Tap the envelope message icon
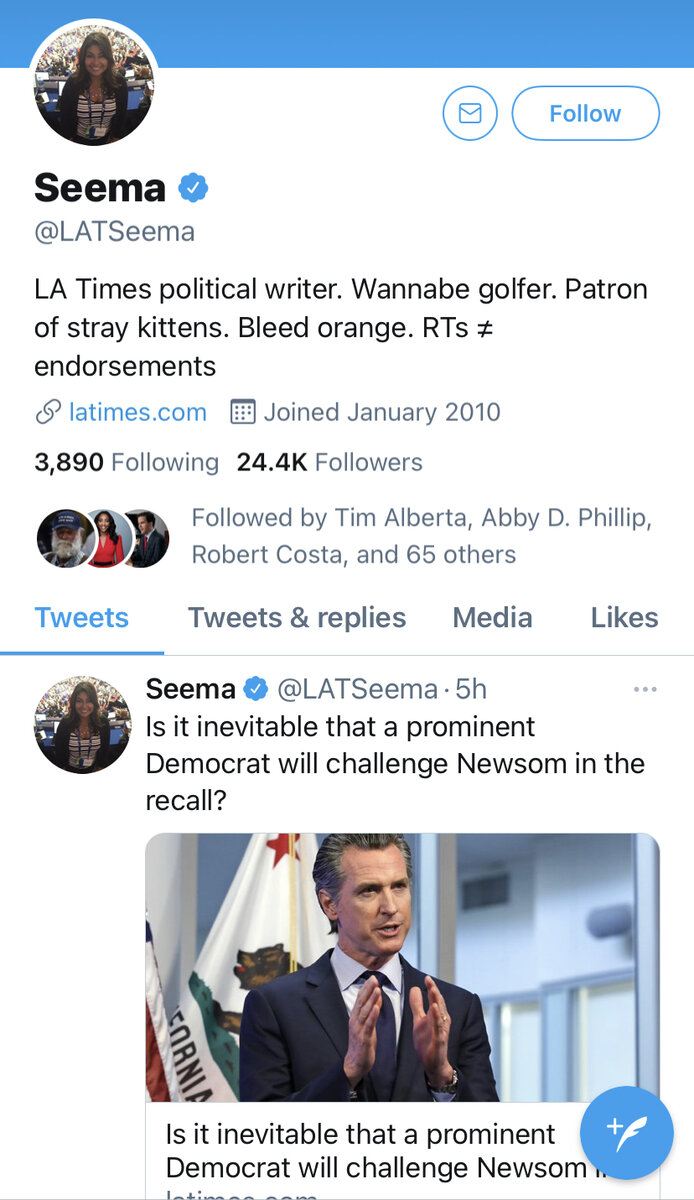The height and width of the screenshot is (1200, 694). [x=469, y=114]
